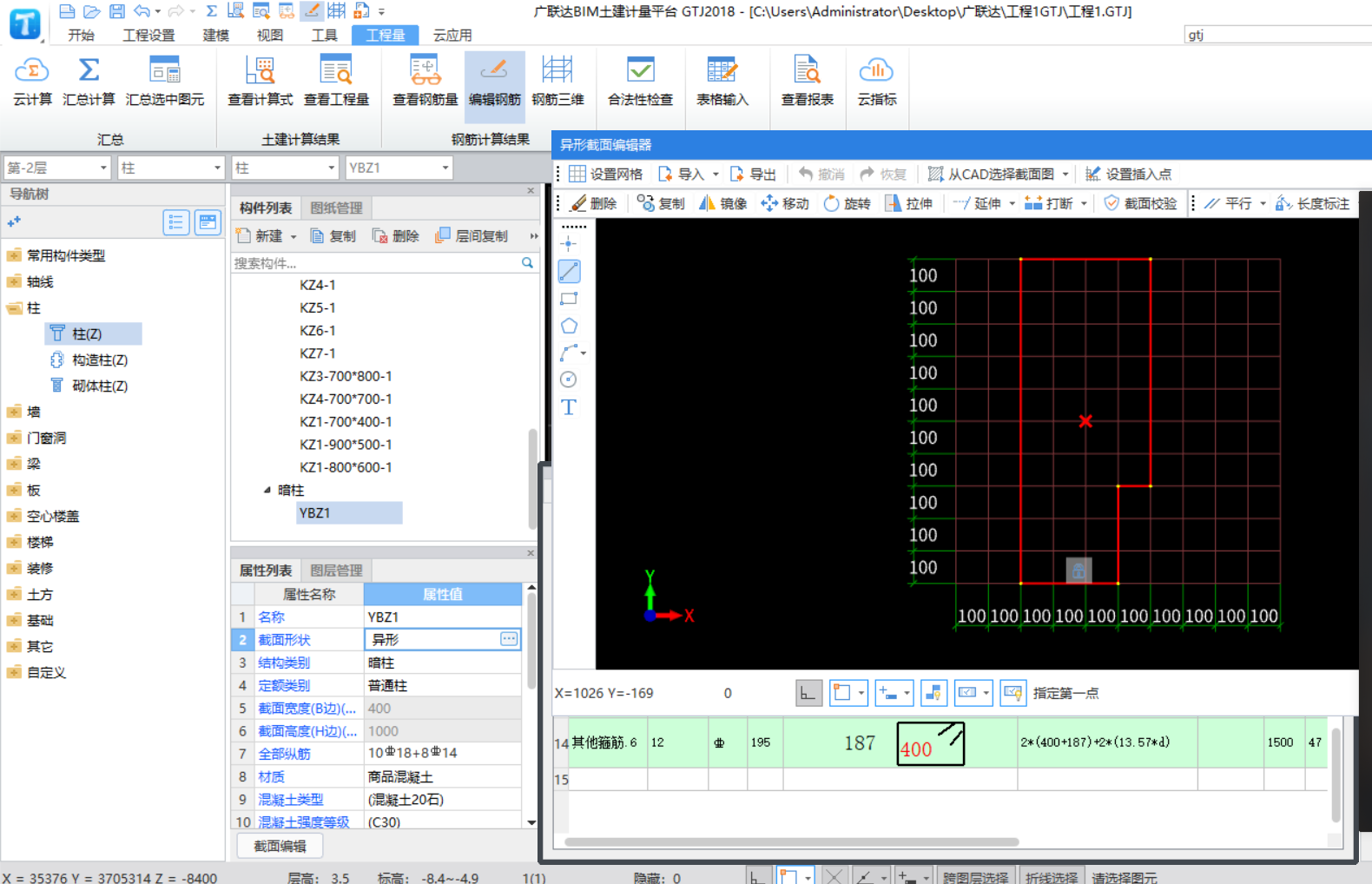Switch nav tree to list view
This screenshot has width=1372, height=884.
pos(176,223)
